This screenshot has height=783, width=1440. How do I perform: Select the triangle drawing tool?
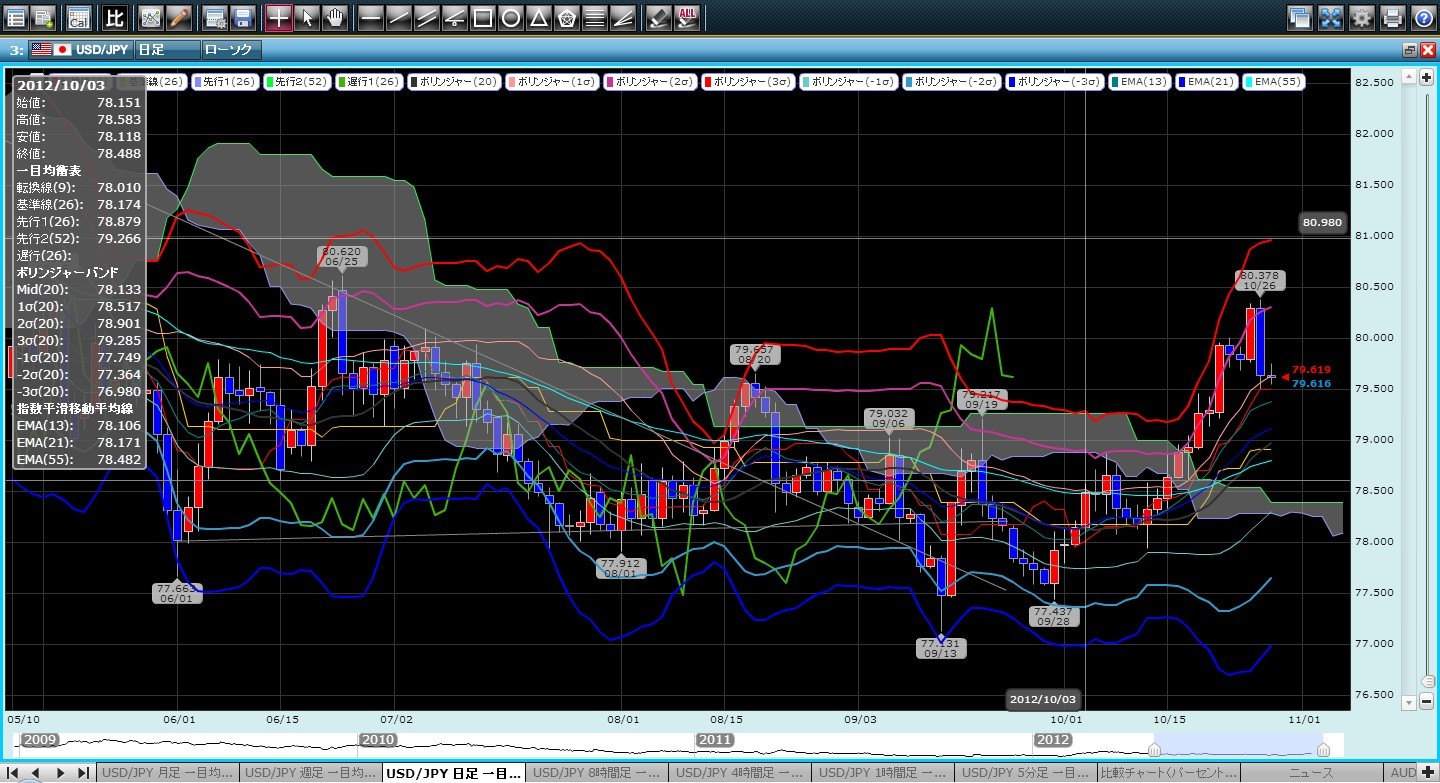[538, 17]
